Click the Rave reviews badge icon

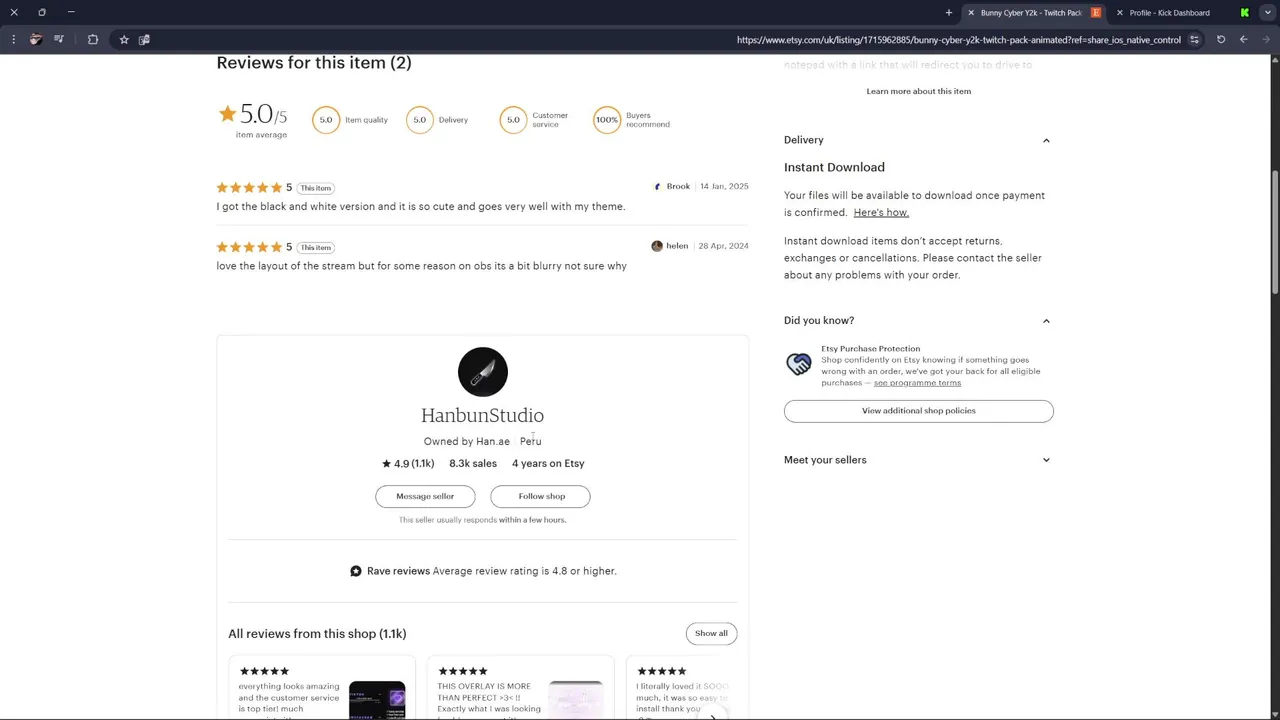point(356,571)
